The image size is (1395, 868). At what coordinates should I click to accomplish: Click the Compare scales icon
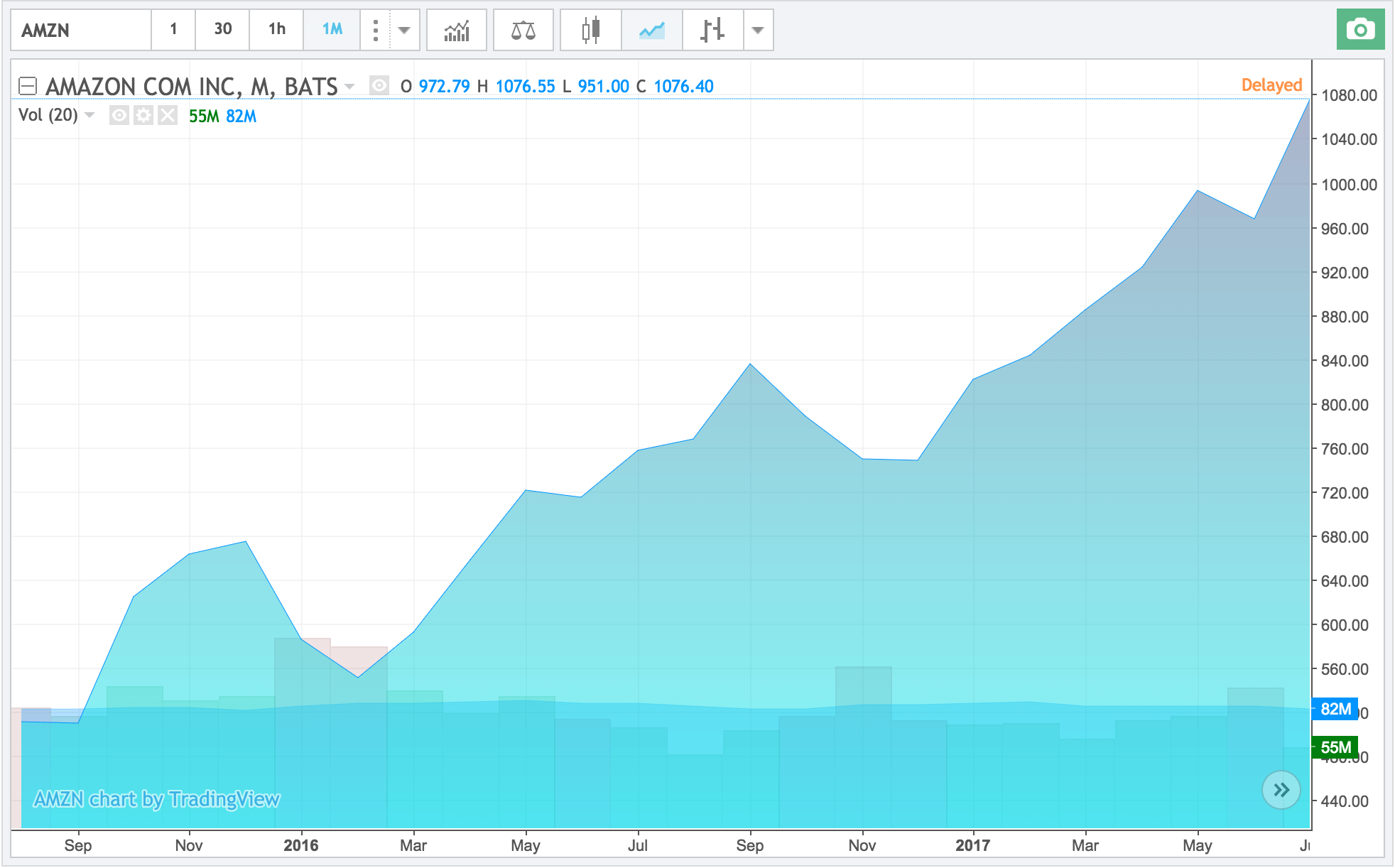coord(523,30)
